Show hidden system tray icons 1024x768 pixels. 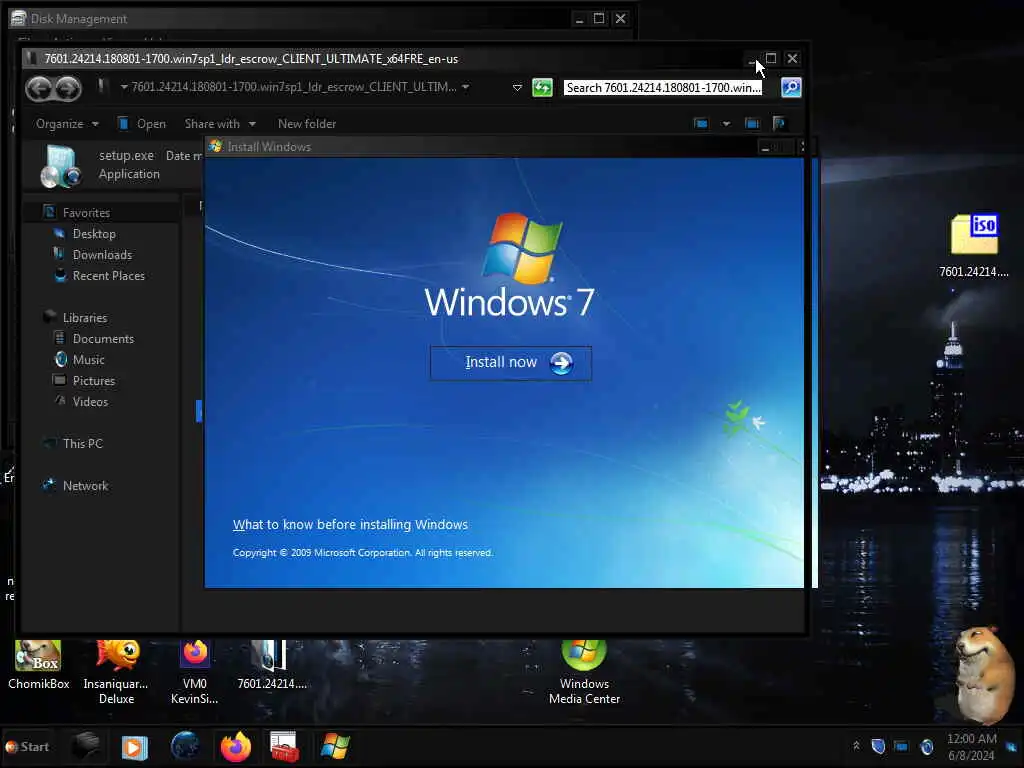(856, 746)
